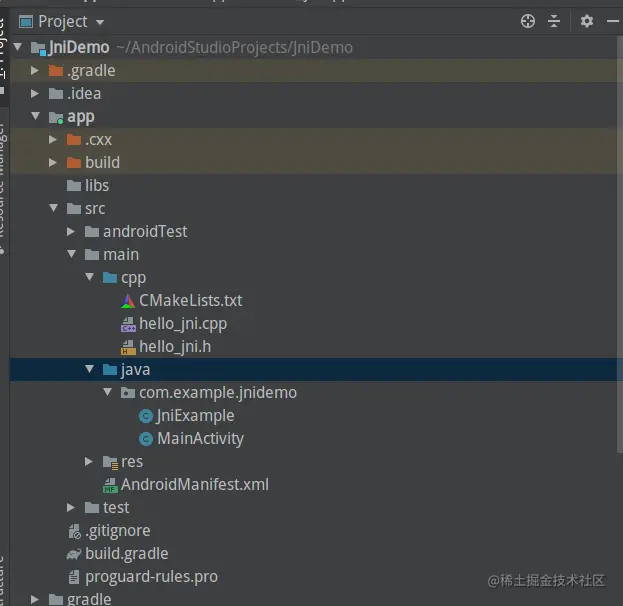Select the AndroidManifest.xml file name
Viewport: 623px width, 606px height.
195,484
